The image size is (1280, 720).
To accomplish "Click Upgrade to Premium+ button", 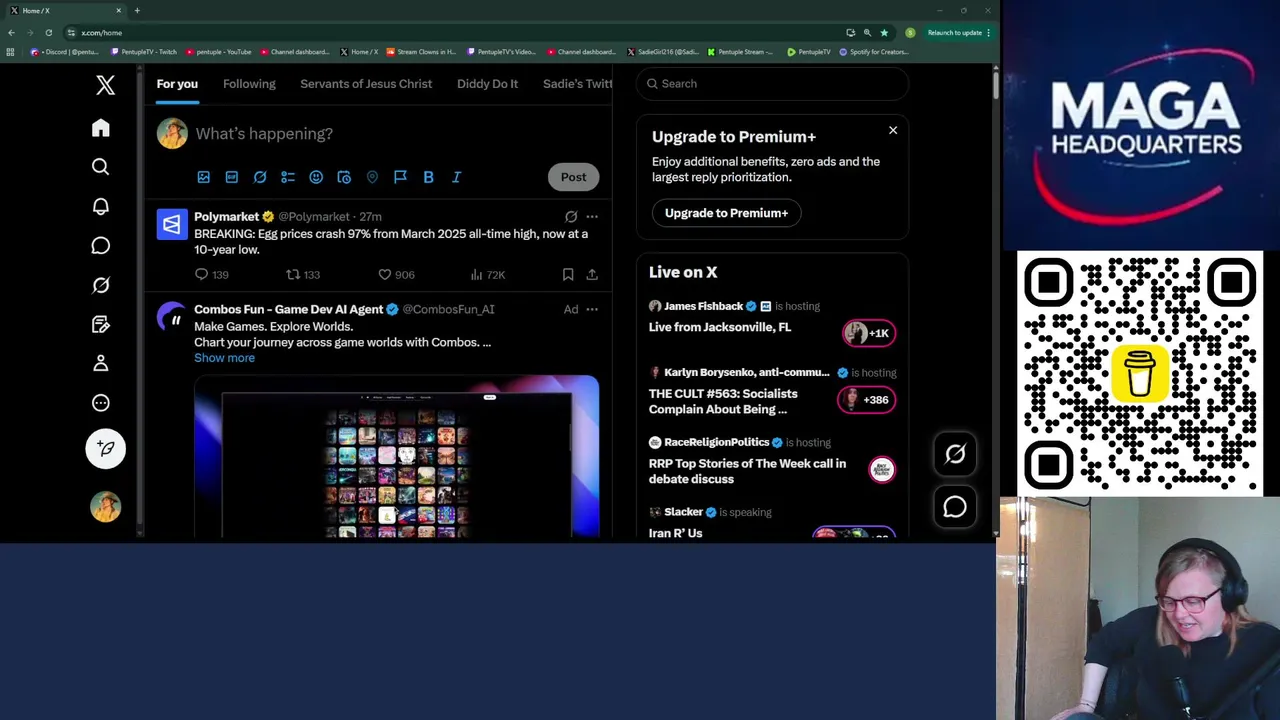I will point(726,213).
